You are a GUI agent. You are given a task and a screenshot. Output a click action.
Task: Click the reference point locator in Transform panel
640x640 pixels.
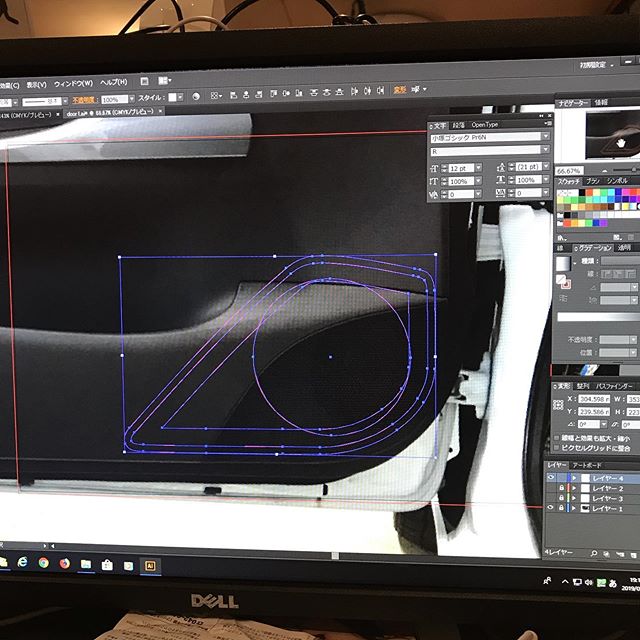click(558, 405)
